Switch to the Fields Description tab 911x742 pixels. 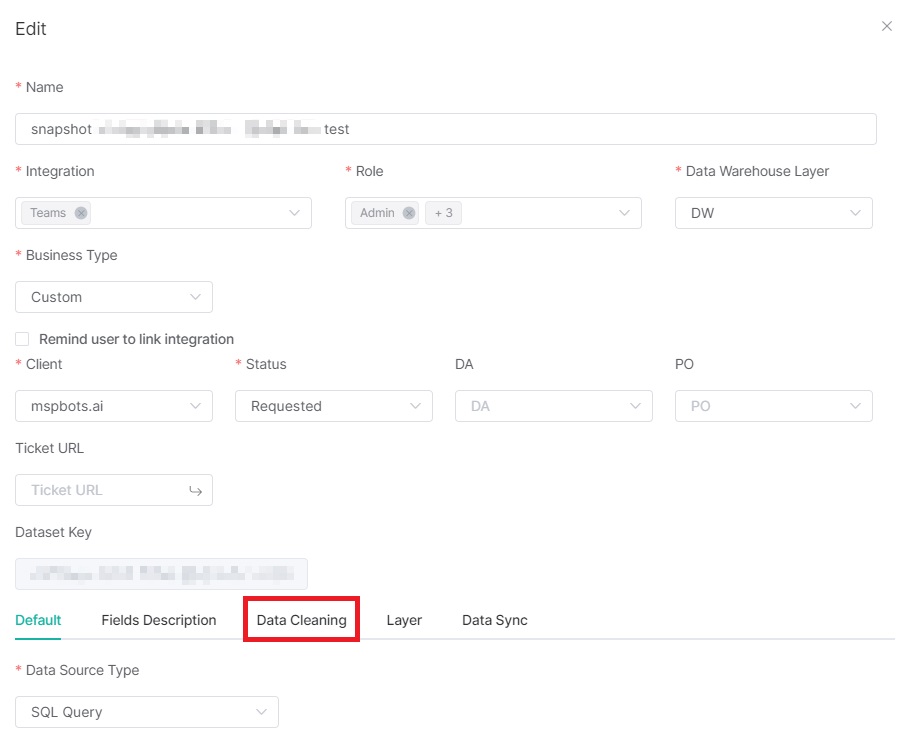(158, 620)
